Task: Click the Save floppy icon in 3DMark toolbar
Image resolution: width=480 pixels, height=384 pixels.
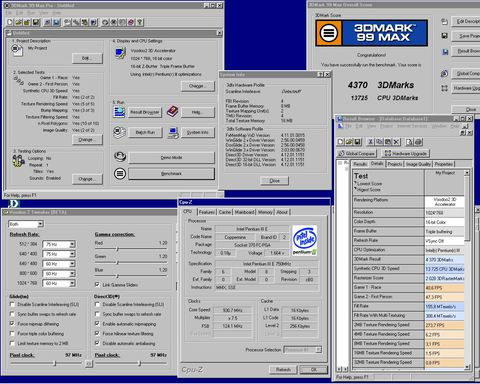Action: pyautogui.click(x=36, y=22)
